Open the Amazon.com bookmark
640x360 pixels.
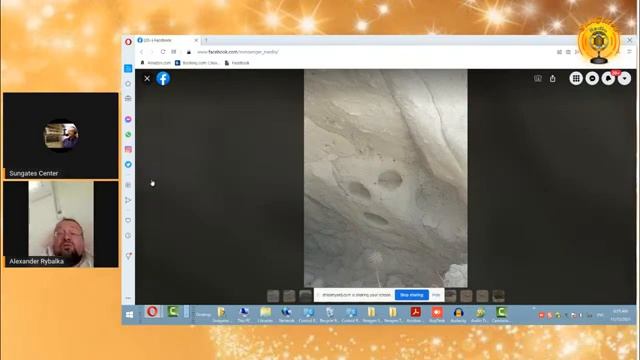click(x=156, y=63)
